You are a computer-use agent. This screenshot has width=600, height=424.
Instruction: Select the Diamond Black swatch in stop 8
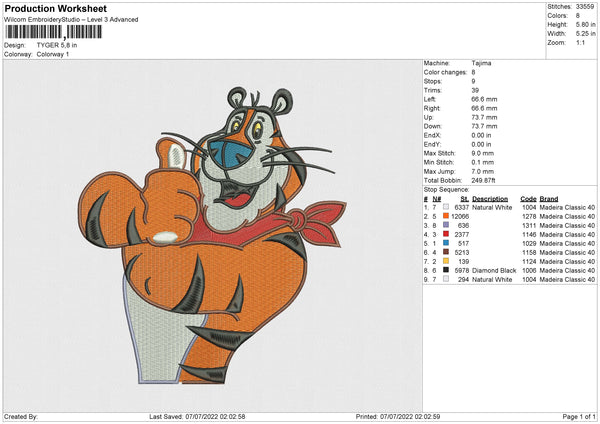[x=446, y=270]
